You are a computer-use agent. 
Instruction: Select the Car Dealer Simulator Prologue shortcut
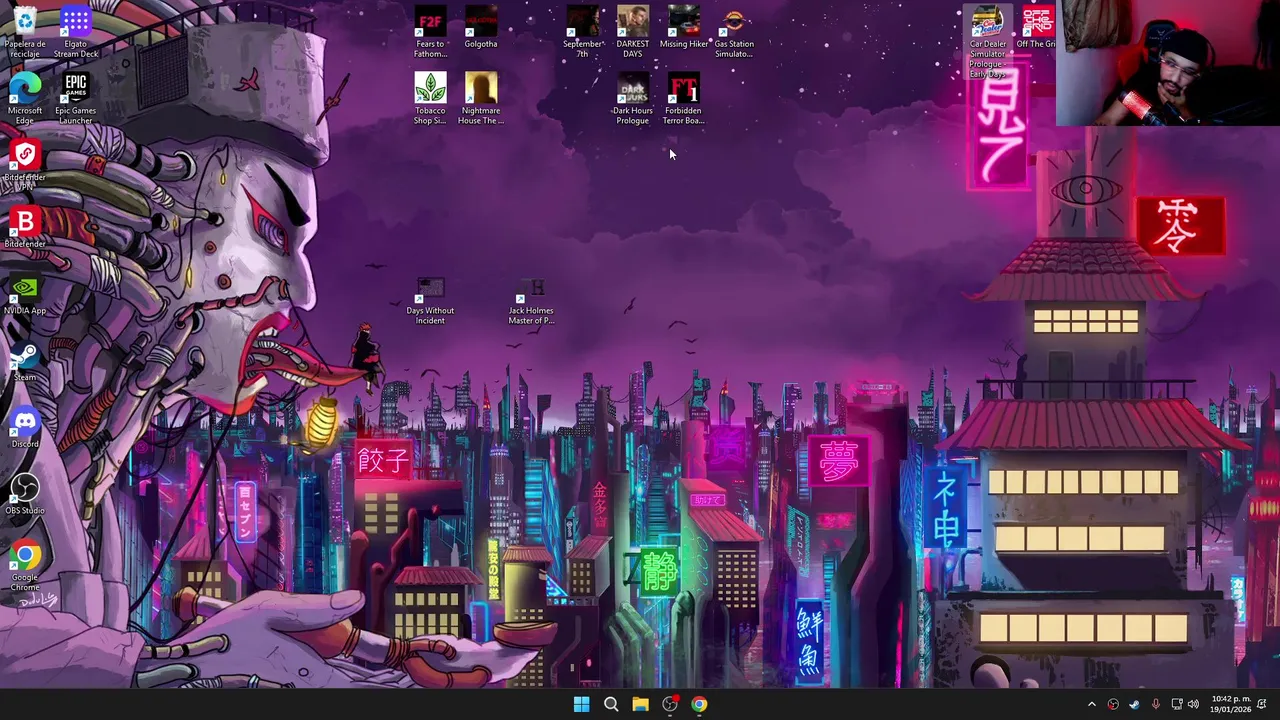point(987,42)
